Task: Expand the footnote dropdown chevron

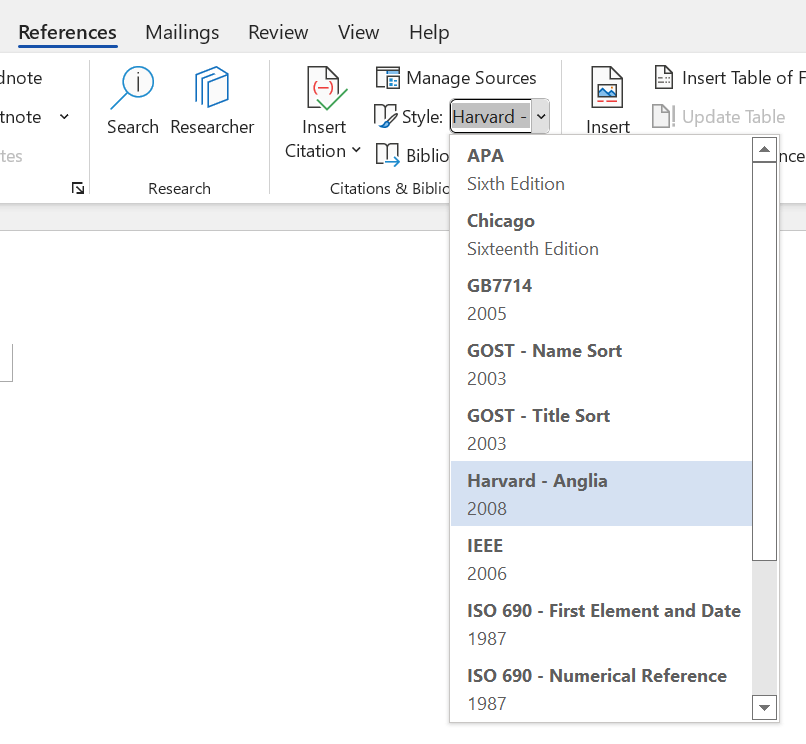Action: 64,117
